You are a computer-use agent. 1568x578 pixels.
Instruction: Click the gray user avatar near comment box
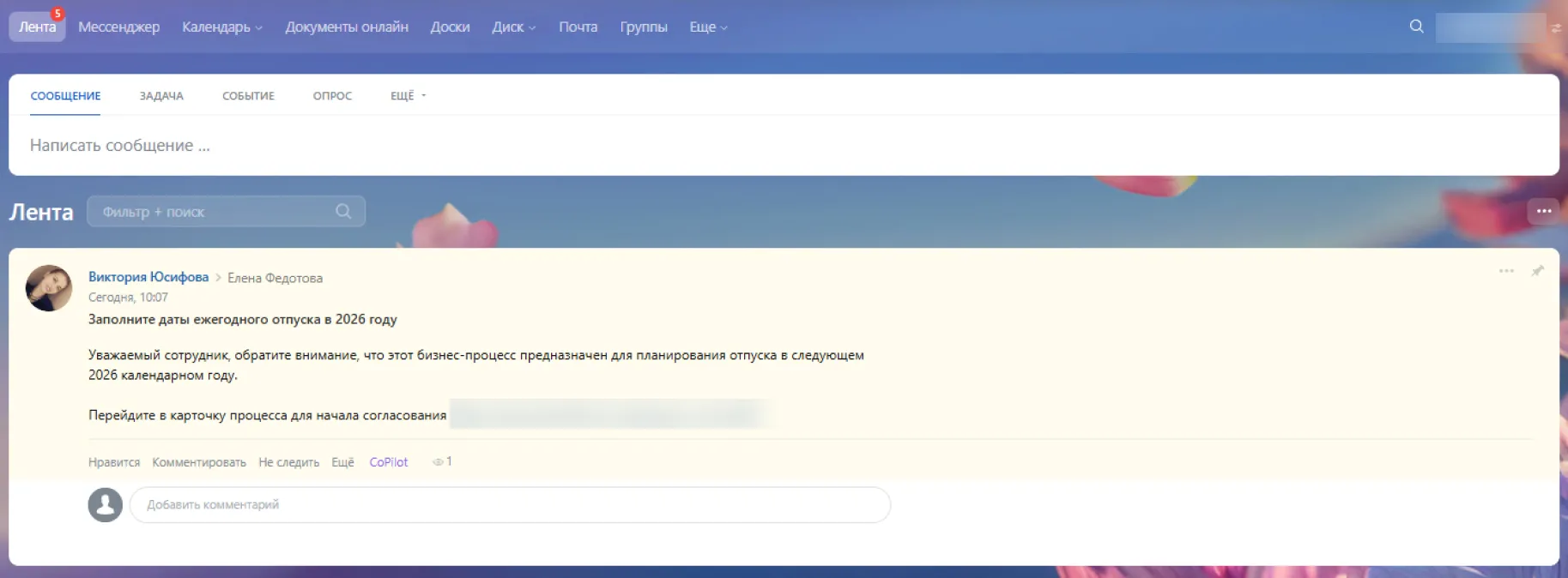(106, 505)
